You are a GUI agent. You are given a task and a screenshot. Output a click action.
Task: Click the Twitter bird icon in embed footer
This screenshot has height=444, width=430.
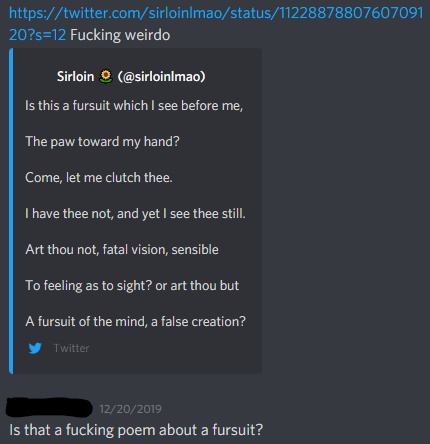click(x=35, y=348)
